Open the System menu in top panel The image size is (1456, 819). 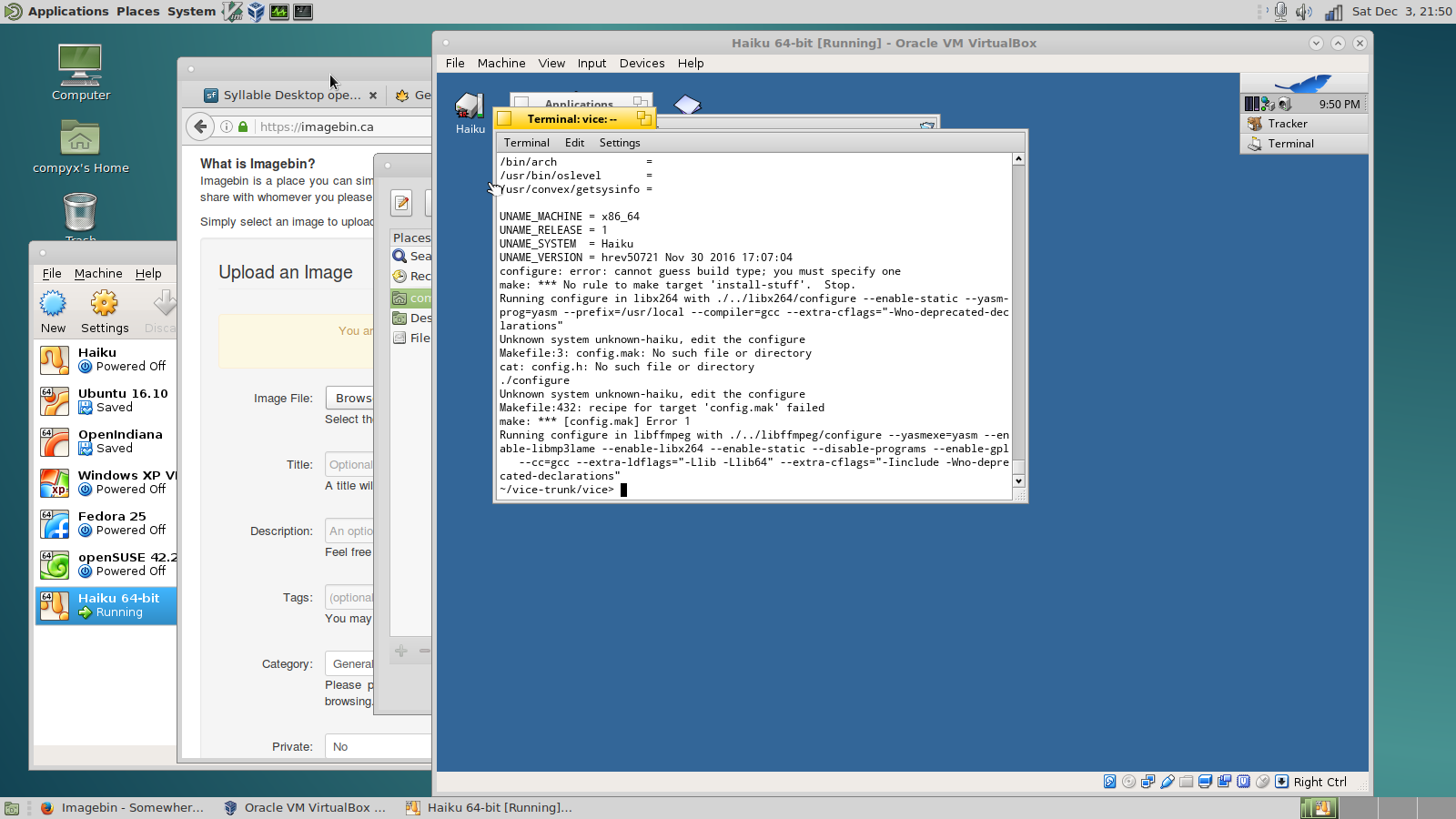click(191, 12)
